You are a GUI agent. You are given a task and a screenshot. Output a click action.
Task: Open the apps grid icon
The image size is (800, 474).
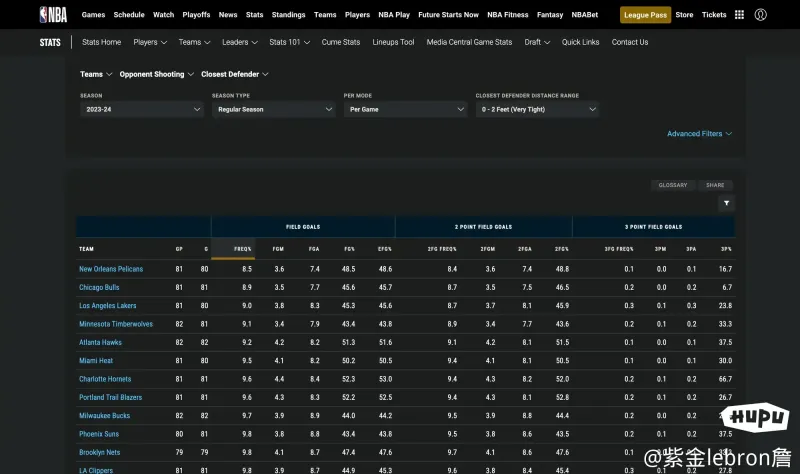click(739, 15)
